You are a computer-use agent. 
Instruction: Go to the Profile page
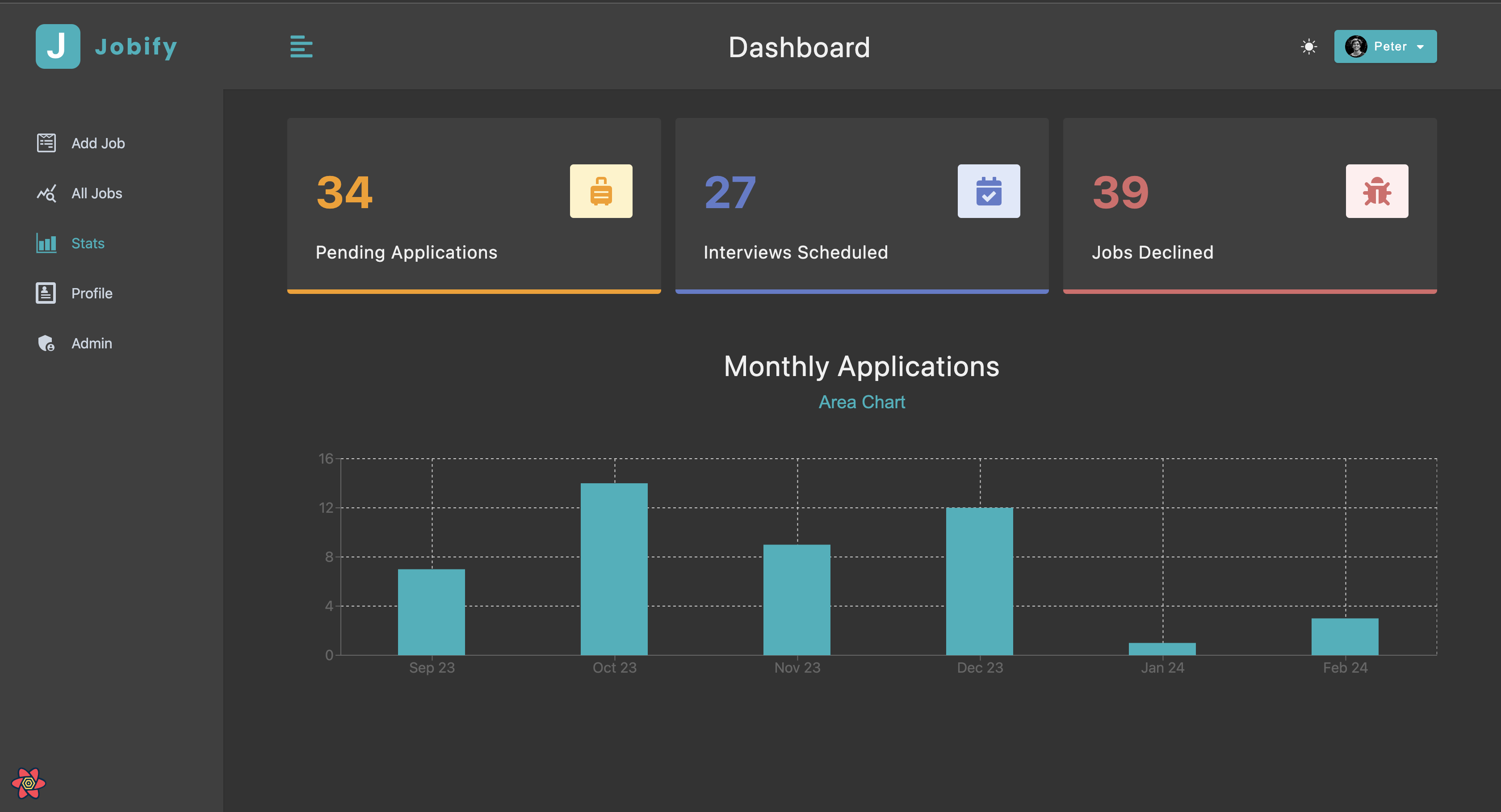92,293
